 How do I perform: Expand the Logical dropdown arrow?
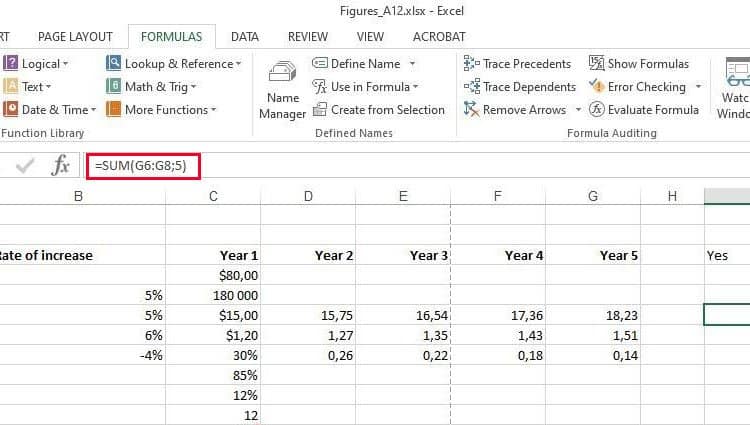[x=66, y=64]
